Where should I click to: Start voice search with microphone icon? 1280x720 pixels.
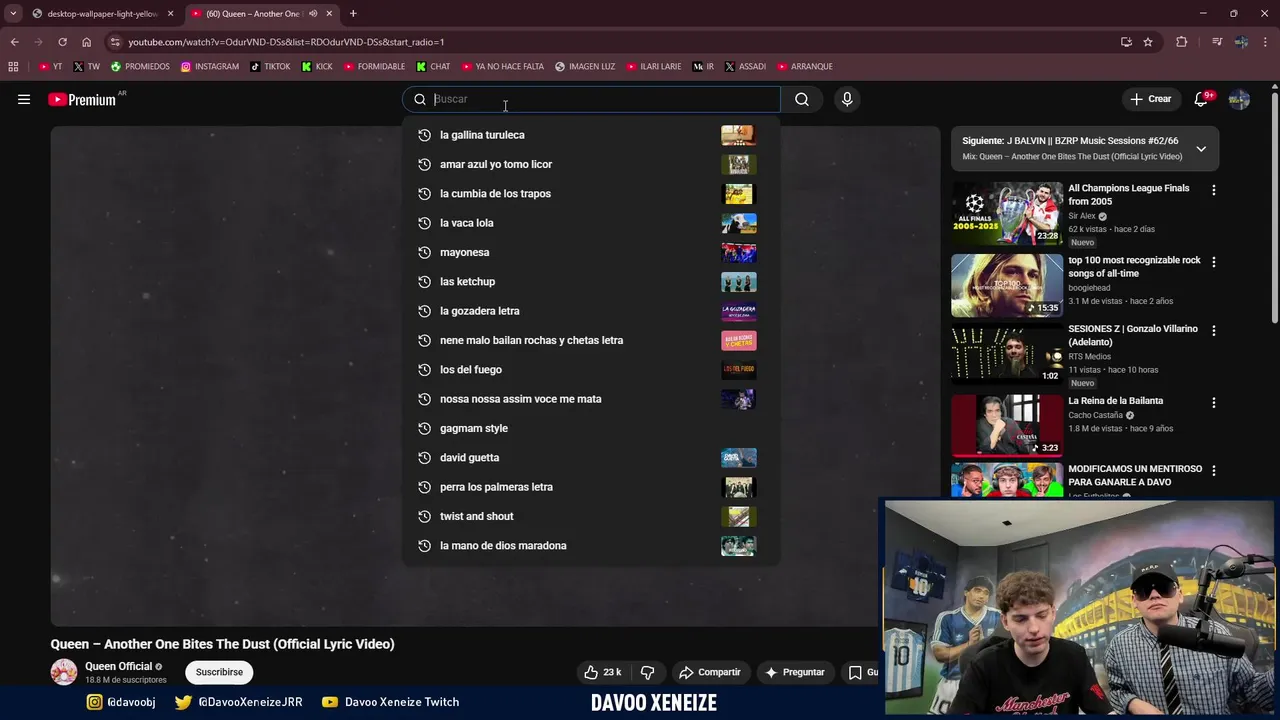pos(847,99)
